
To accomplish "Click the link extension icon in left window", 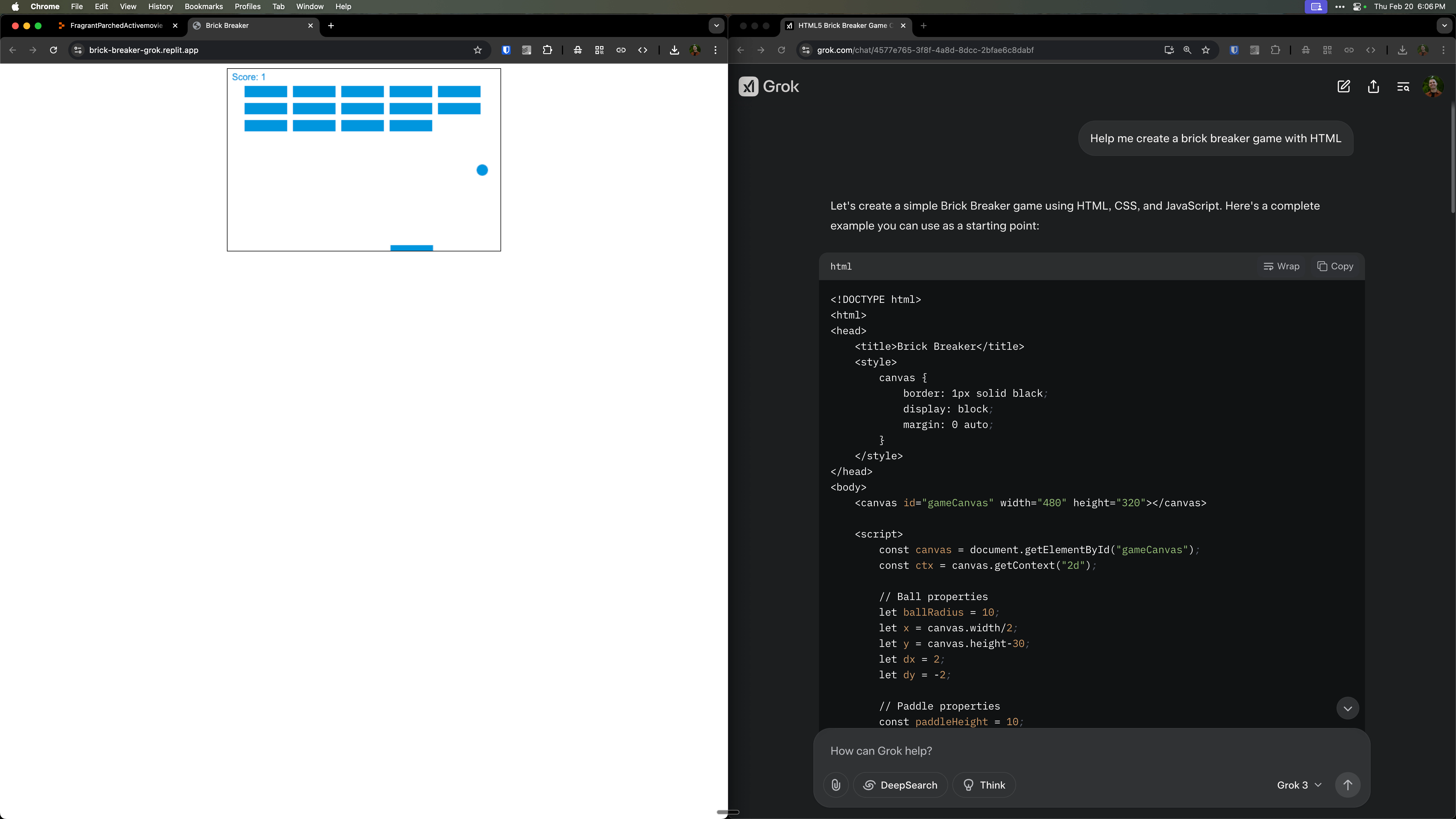I will click(621, 50).
